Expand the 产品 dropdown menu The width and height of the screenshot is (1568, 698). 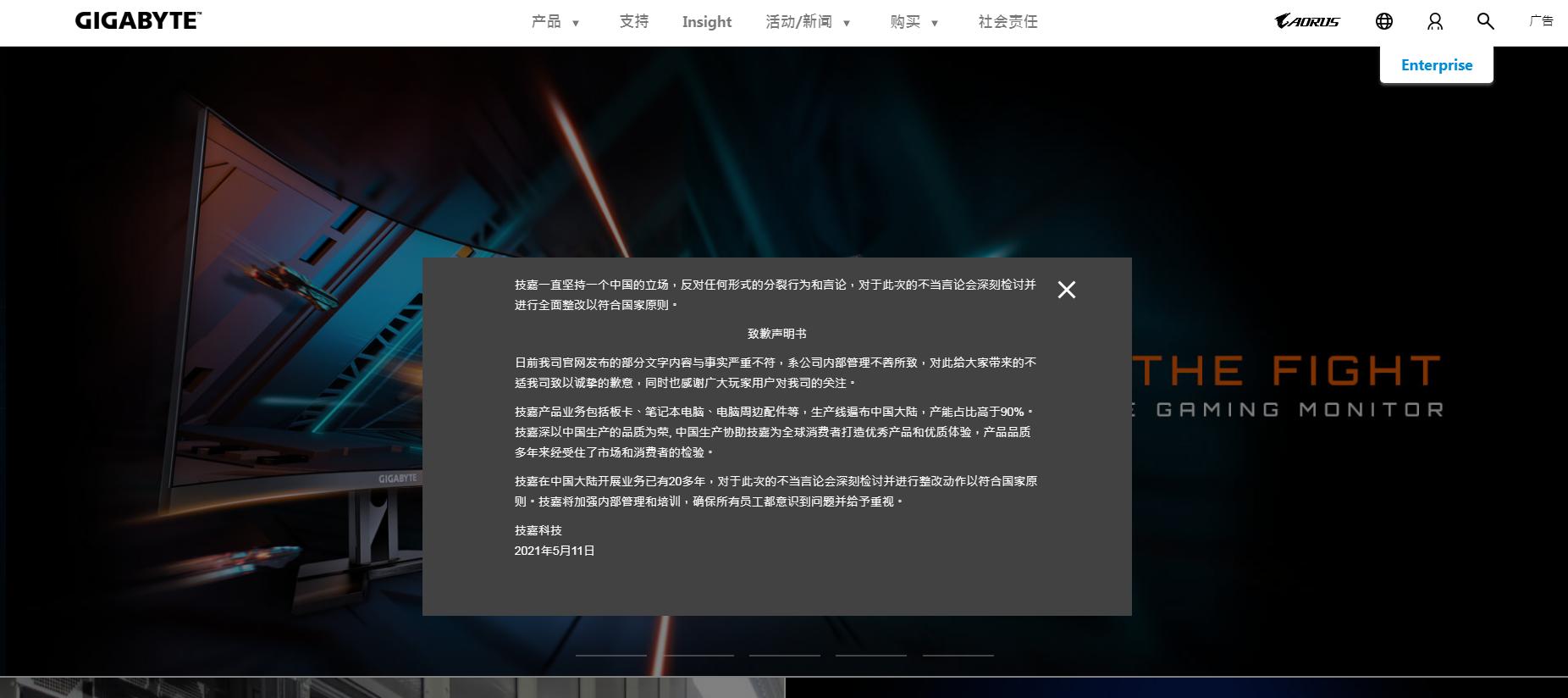click(x=555, y=22)
